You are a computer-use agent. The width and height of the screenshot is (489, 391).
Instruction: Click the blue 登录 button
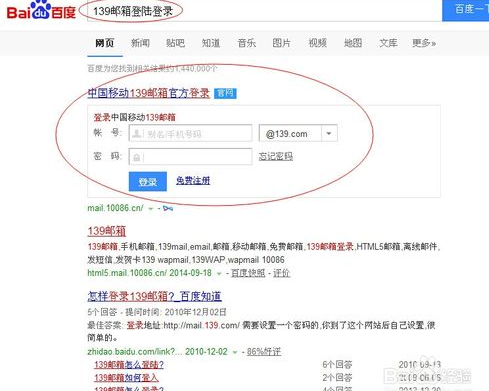point(148,182)
